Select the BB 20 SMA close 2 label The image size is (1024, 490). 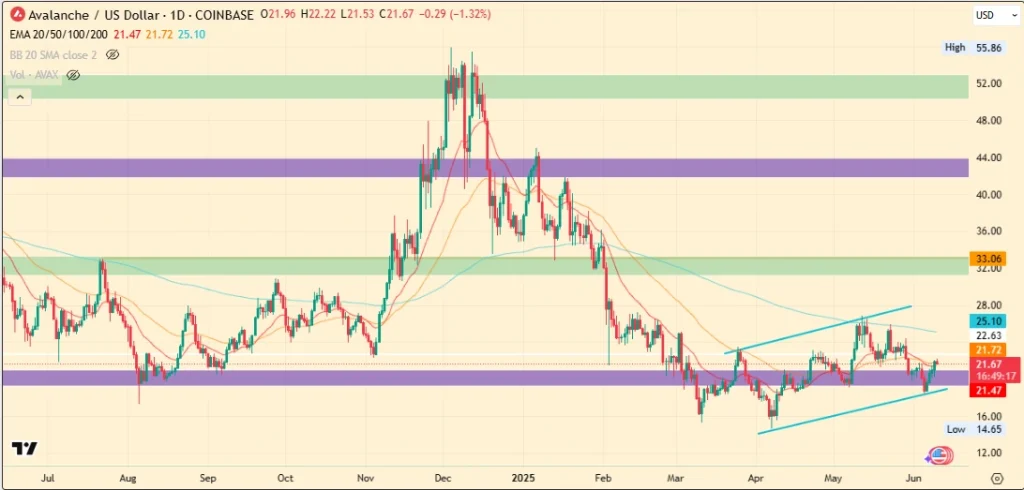pos(53,55)
